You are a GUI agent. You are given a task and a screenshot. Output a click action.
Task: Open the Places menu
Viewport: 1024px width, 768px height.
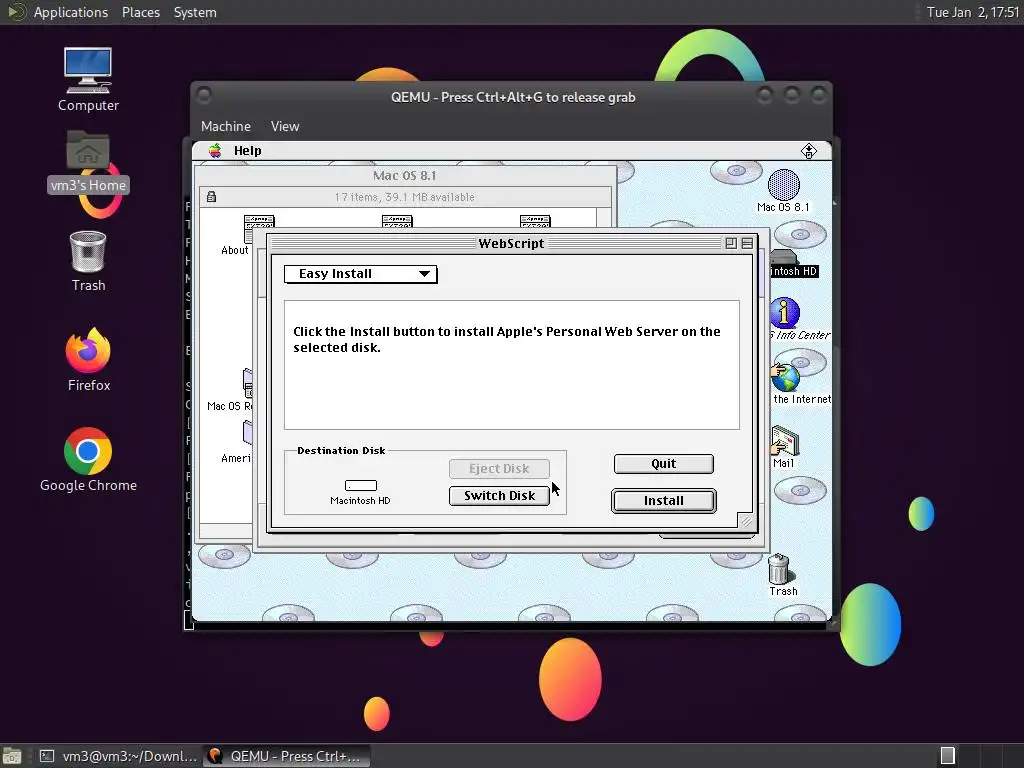pyautogui.click(x=140, y=12)
